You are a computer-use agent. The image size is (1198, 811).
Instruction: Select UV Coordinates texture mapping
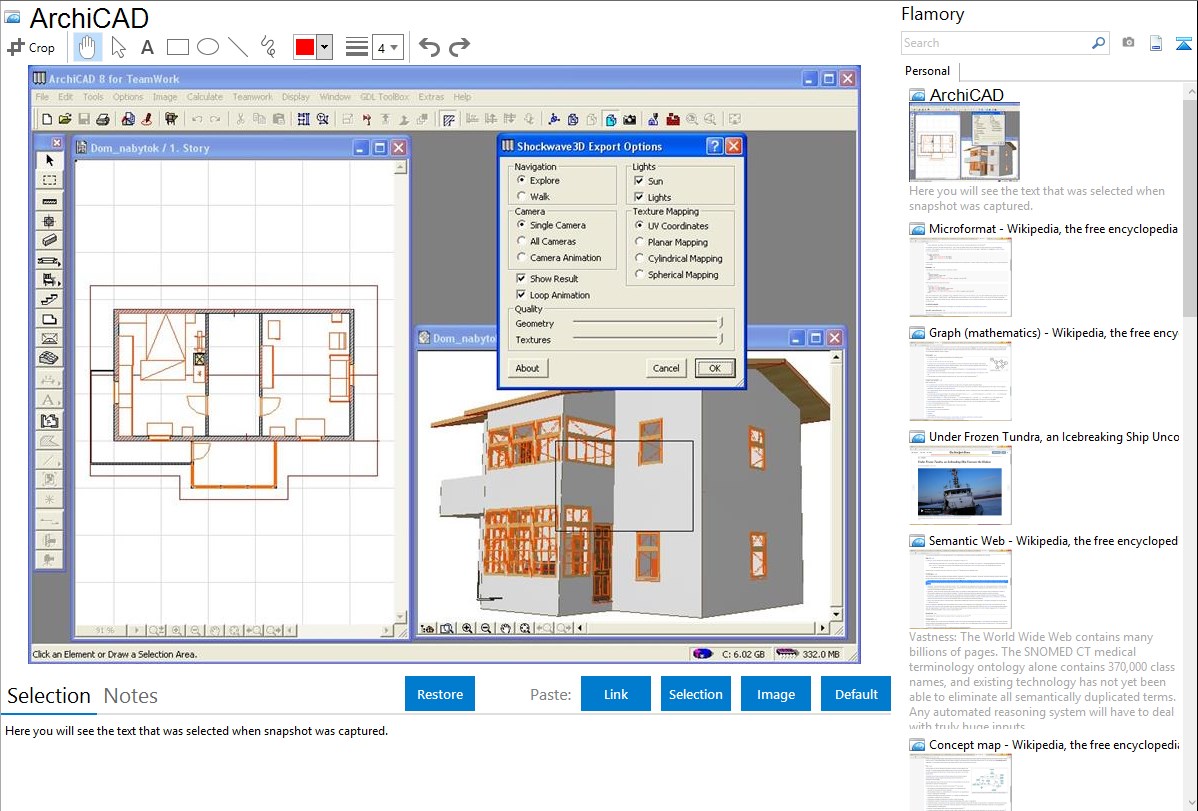pos(639,225)
